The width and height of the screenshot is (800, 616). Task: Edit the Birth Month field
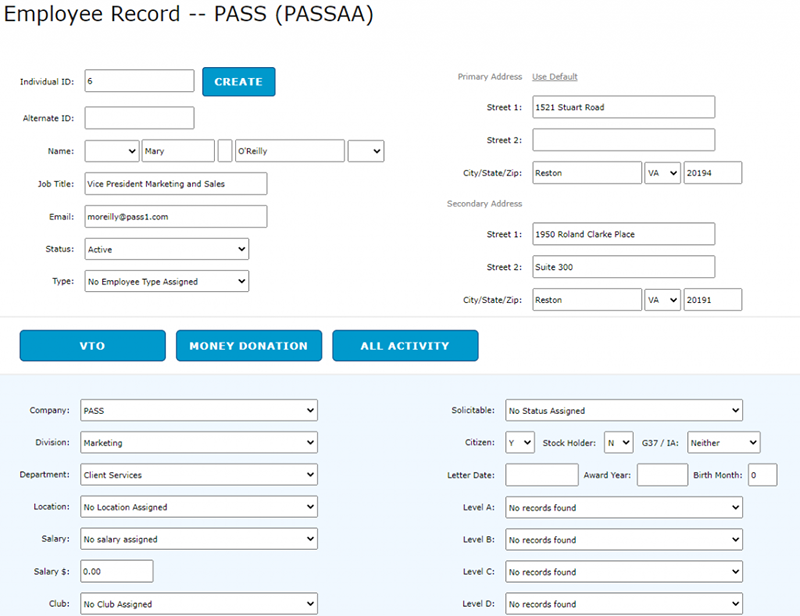tap(763, 475)
